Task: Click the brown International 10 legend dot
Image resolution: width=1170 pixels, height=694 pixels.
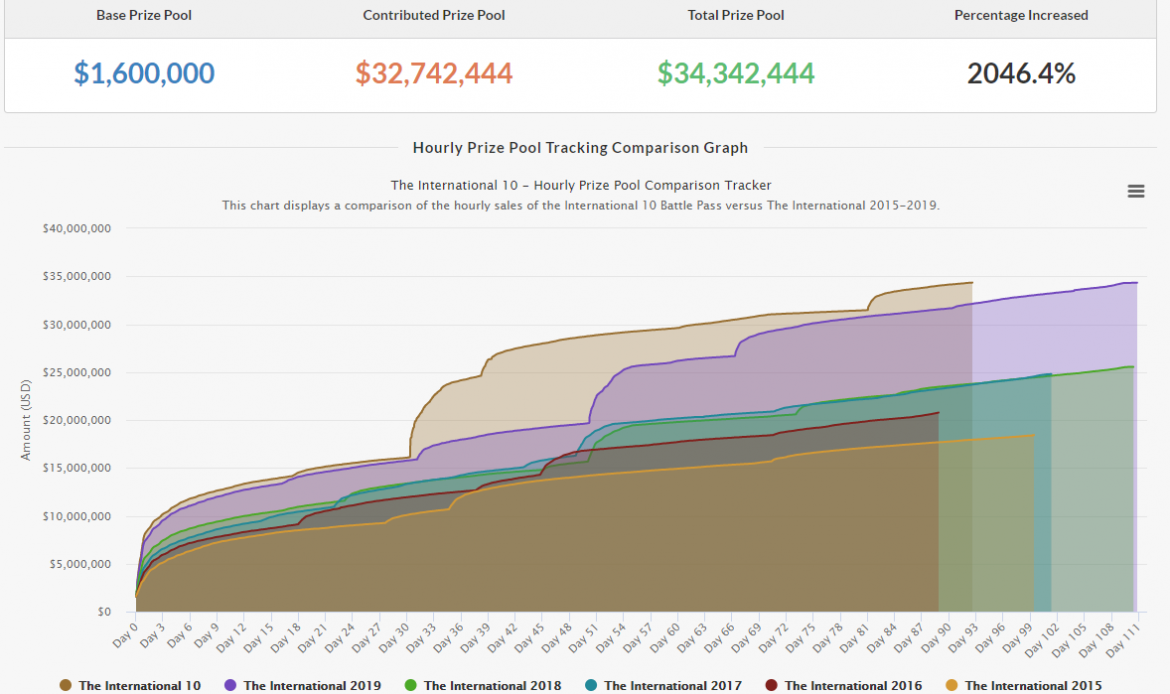Action: point(66,685)
